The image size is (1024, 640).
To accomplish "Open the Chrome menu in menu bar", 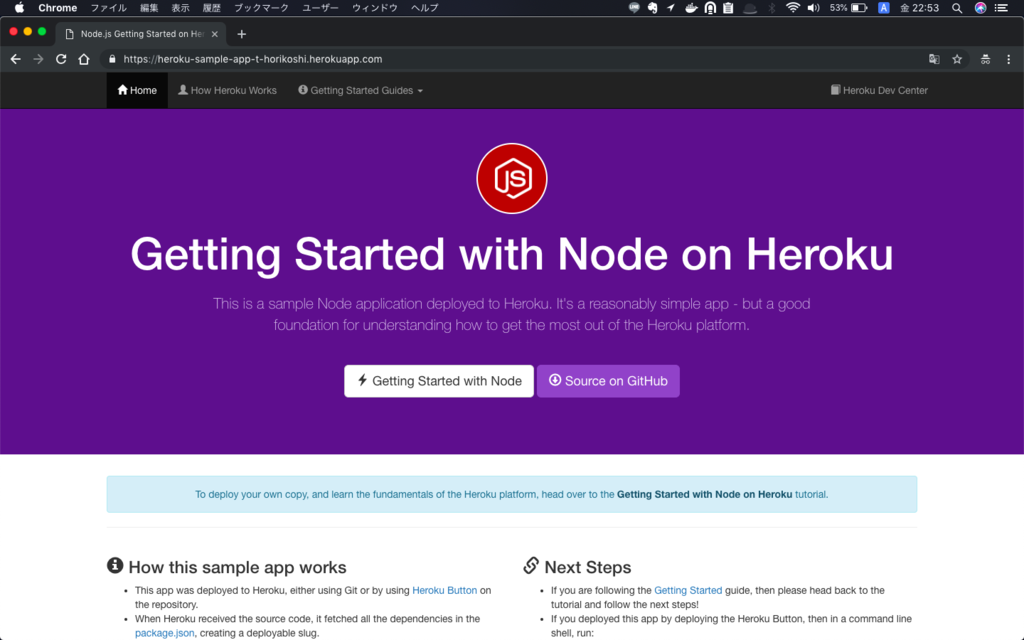I will pyautogui.click(x=57, y=8).
